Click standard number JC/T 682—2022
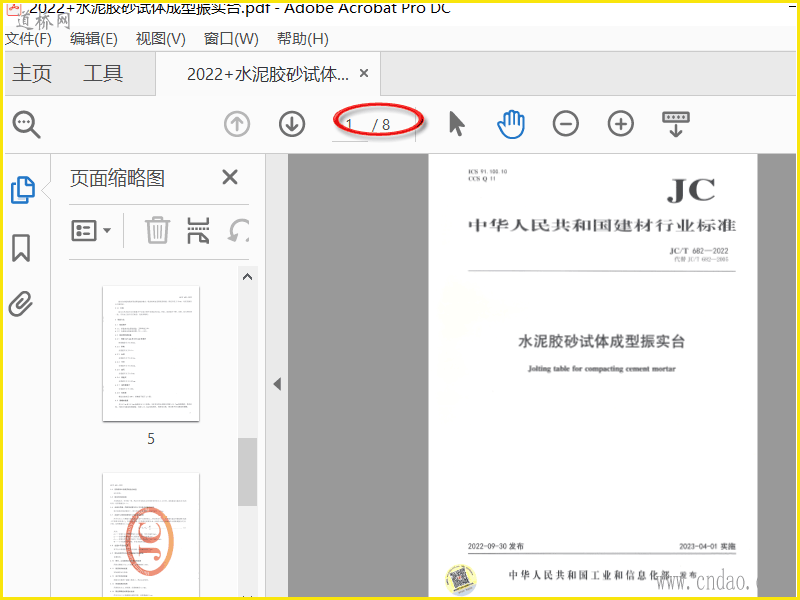800x600 pixels. 699,251
